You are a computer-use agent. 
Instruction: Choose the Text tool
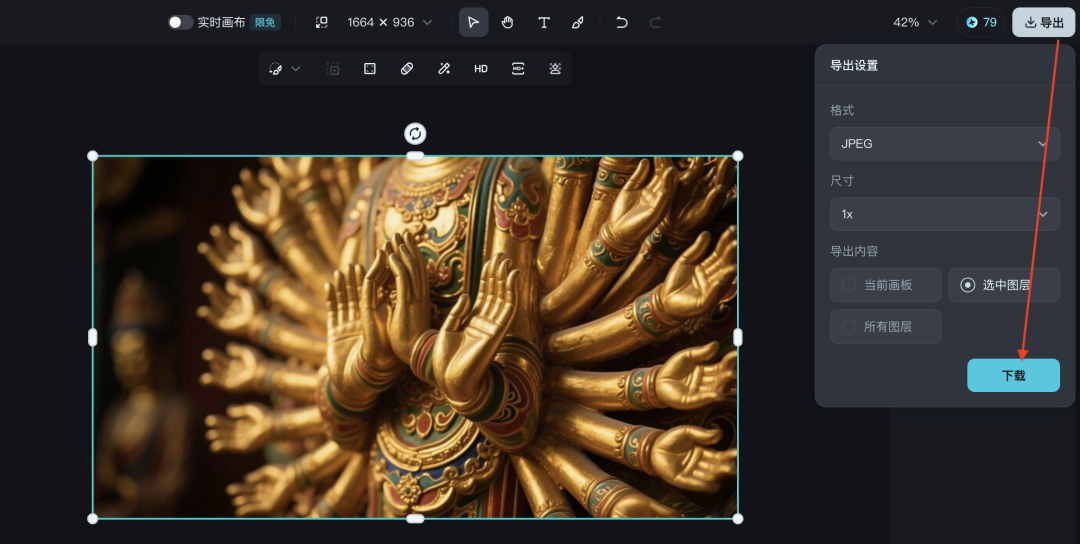point(543,22)
